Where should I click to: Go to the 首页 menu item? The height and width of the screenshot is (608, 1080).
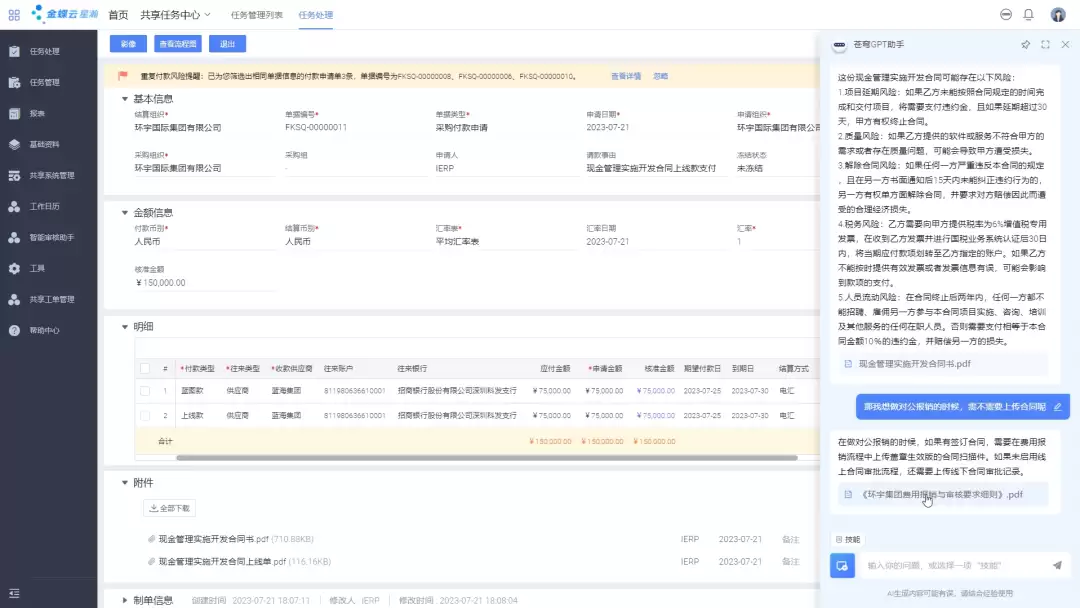(x=118, y=14)
